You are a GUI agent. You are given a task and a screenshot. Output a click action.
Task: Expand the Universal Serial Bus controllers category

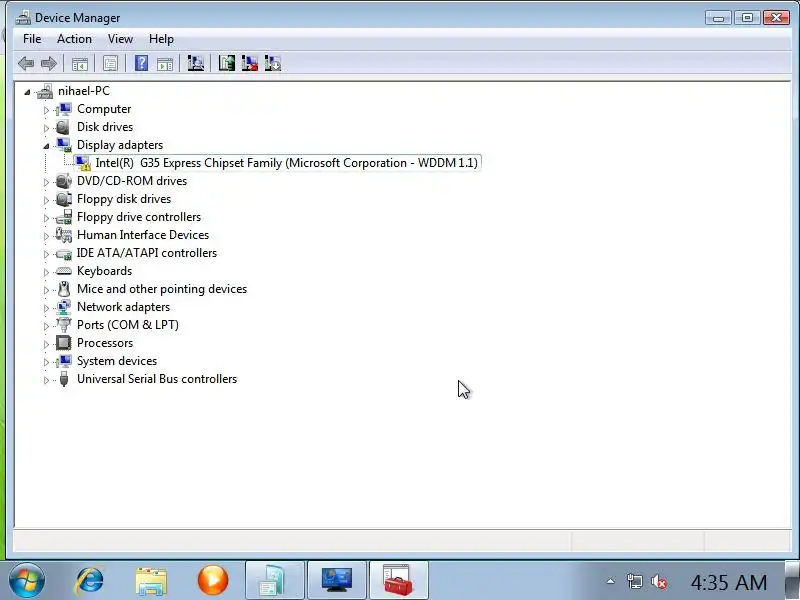tap(46, 380)
